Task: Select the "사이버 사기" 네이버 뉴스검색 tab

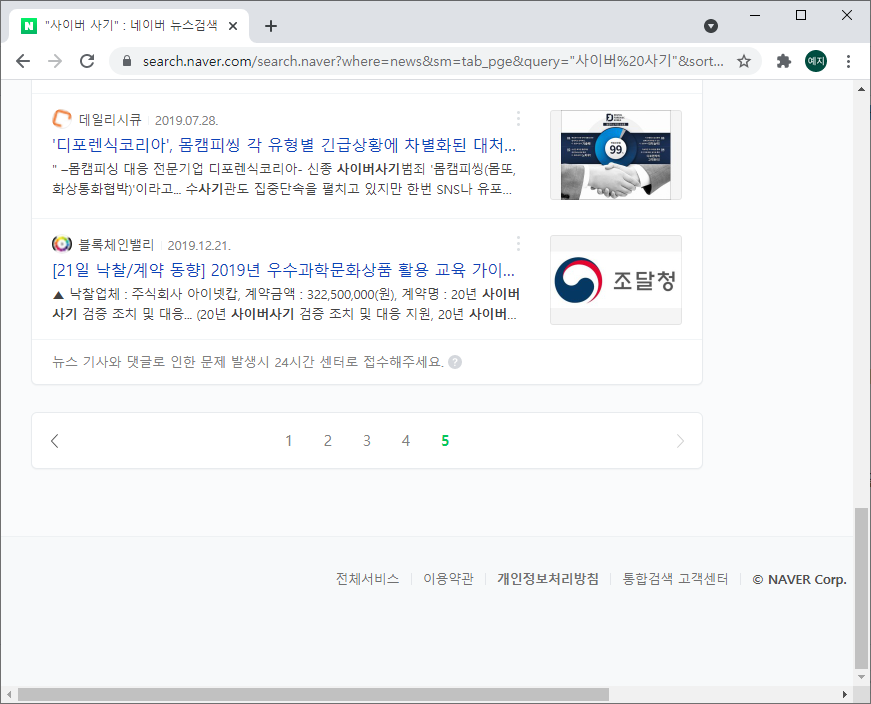Action: [129, 26]
